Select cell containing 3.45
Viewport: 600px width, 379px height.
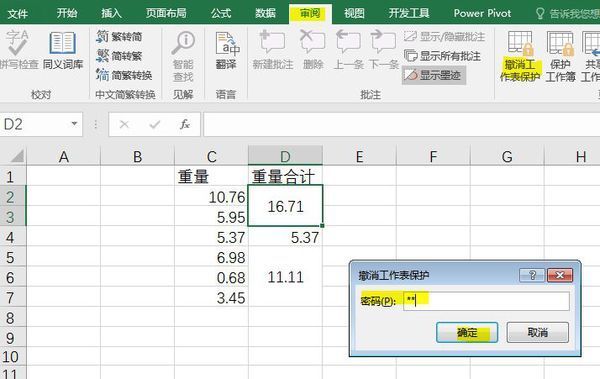(211, 297)
